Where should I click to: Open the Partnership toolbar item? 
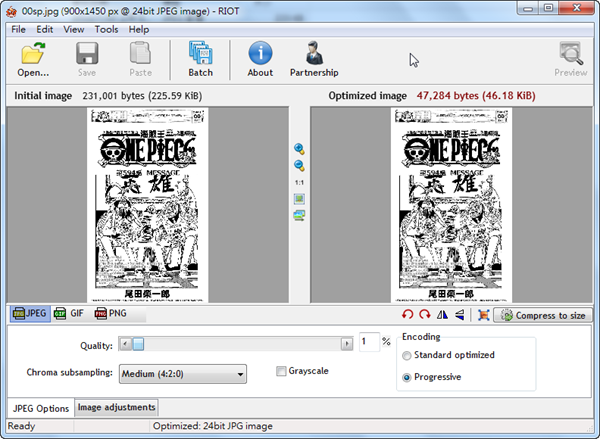(314, 59)
